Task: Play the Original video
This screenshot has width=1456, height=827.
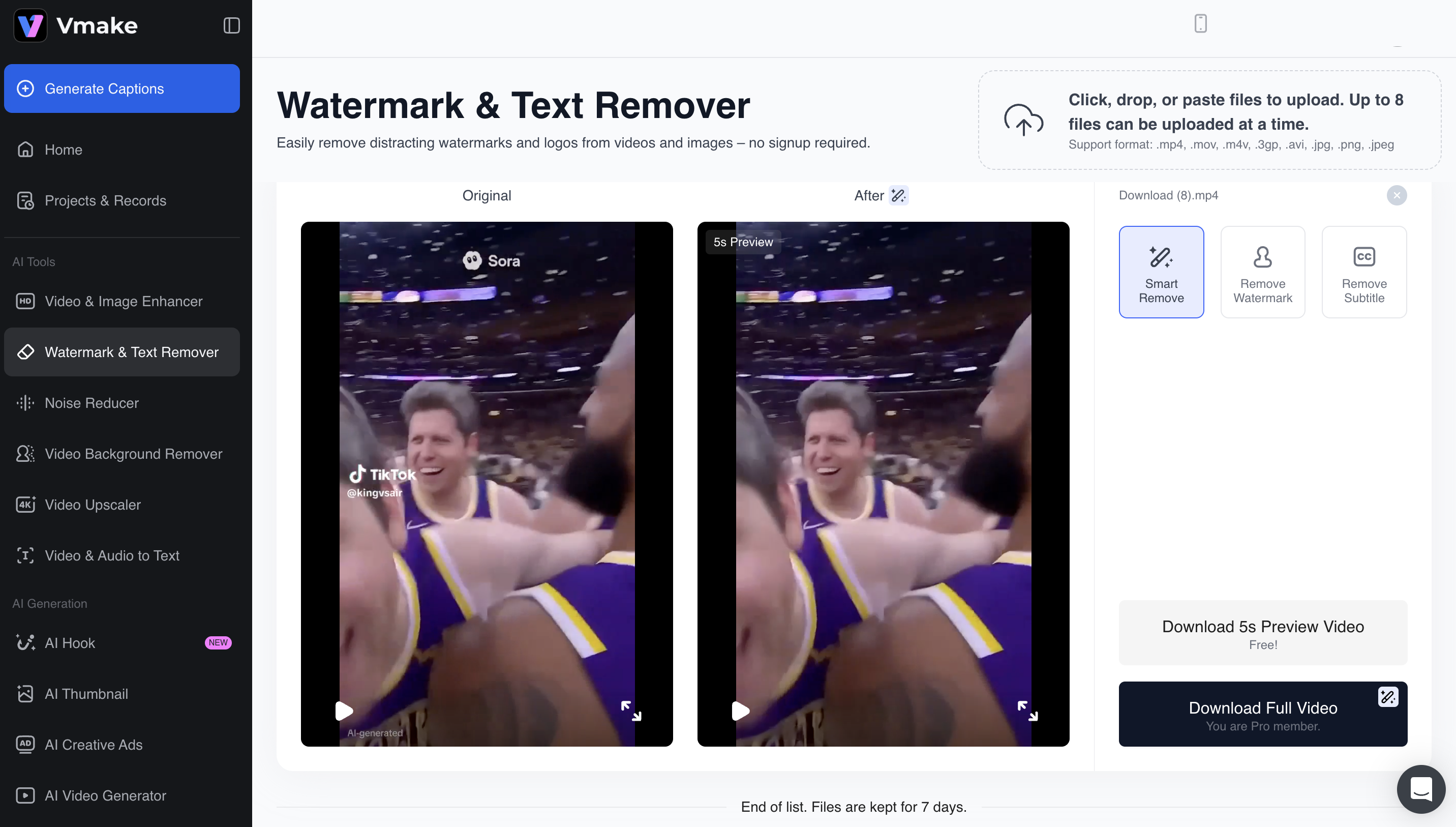Action: click(344, 711)
